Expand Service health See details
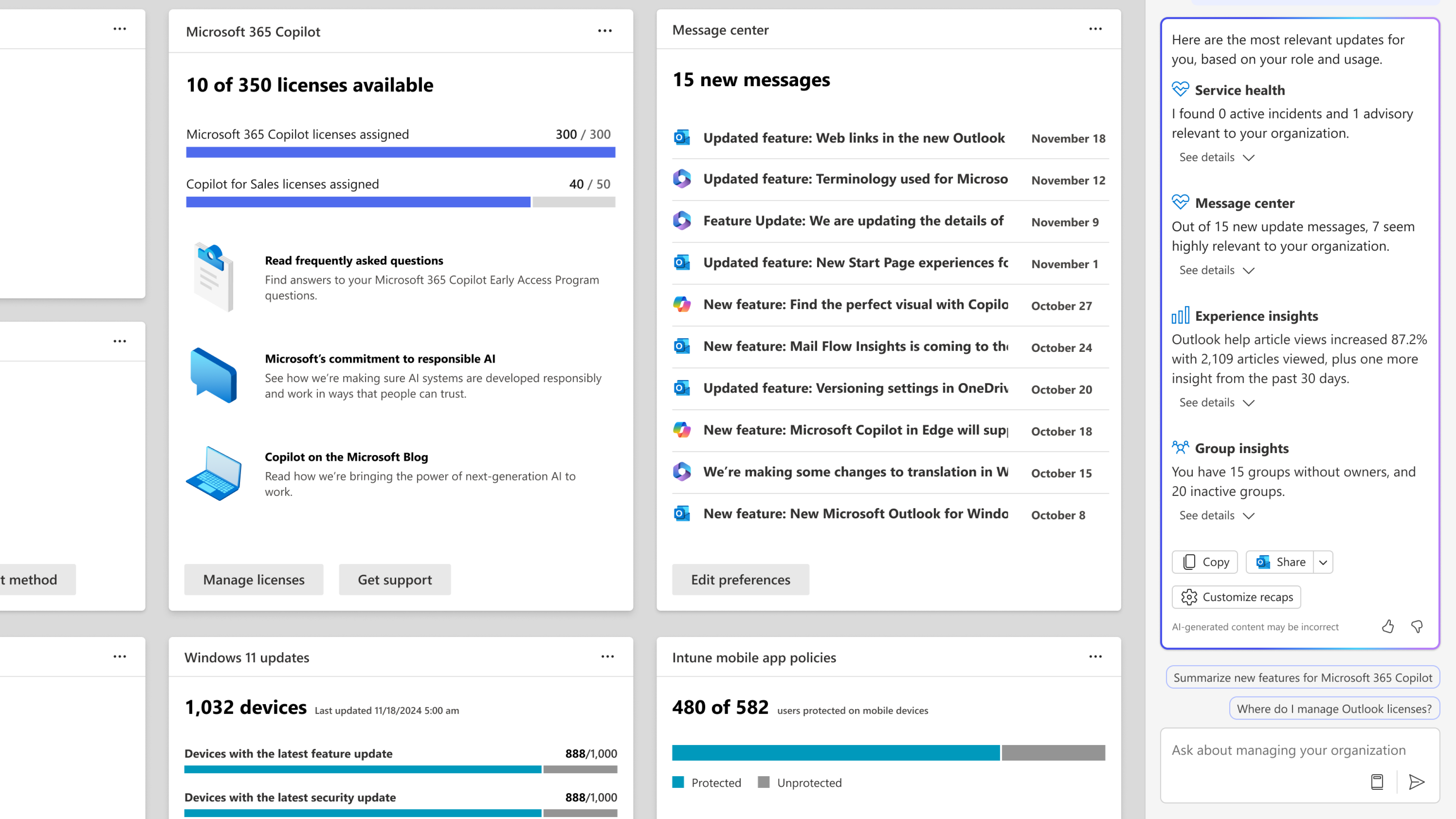This screenshot has width=1456, height=819. pyautogui.click(x=1216, y=157)
